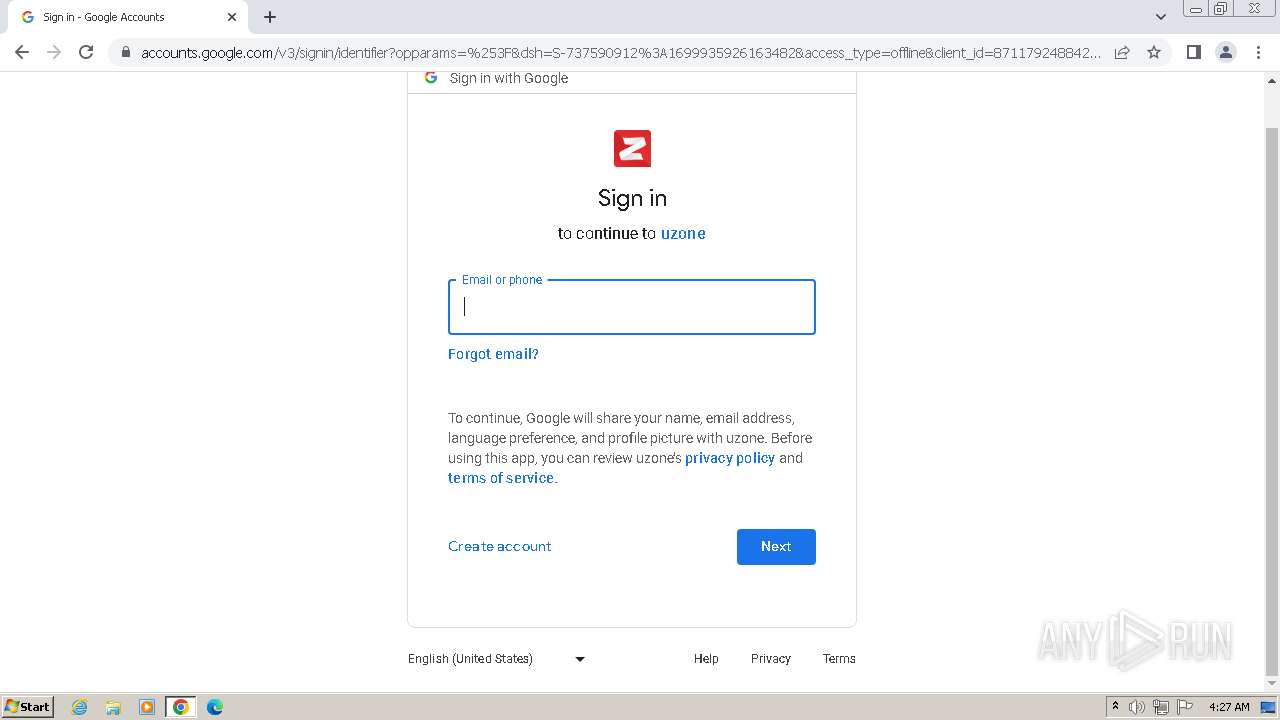Viewport: 1280px width, 720px height.
Task: Restore down the Chrome window
Action: pyautogui.click(x=1221, y=9)
